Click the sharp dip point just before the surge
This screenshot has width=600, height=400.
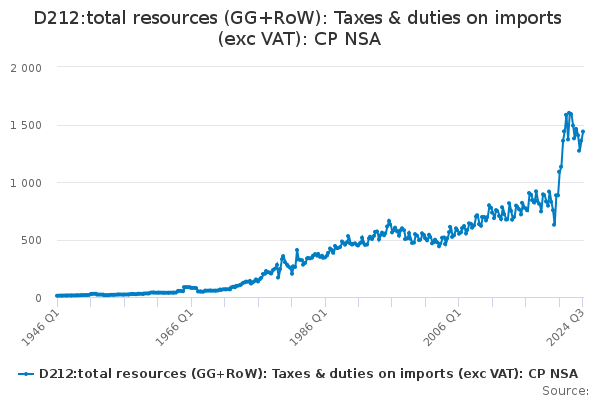553,224
